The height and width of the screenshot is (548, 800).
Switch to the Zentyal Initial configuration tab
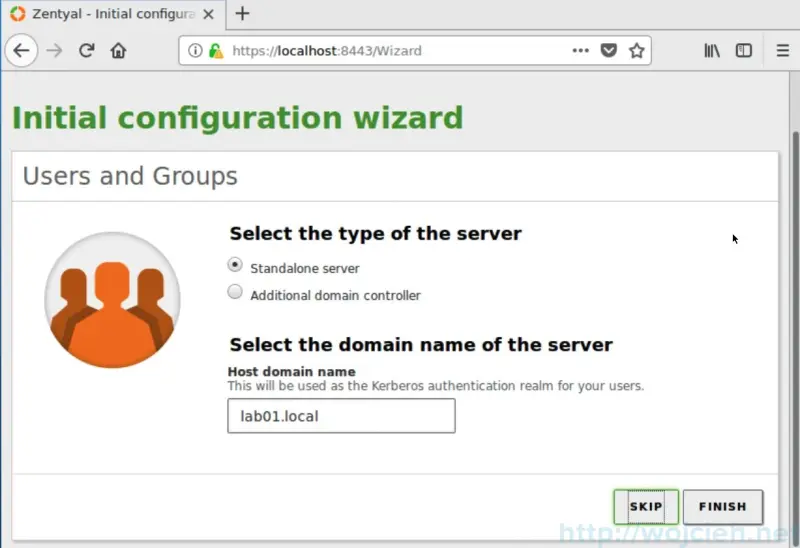pos(110,14)
